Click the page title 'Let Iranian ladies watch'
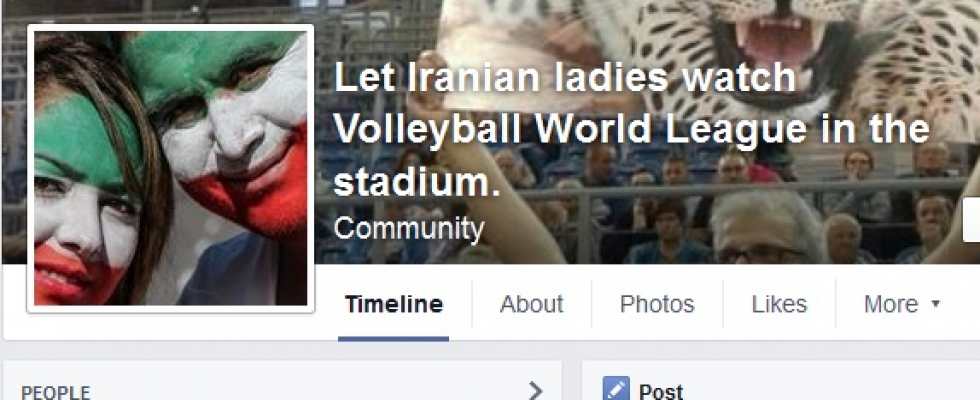The height and width of the screenshot is (400, 980). (x=565, y=79)
